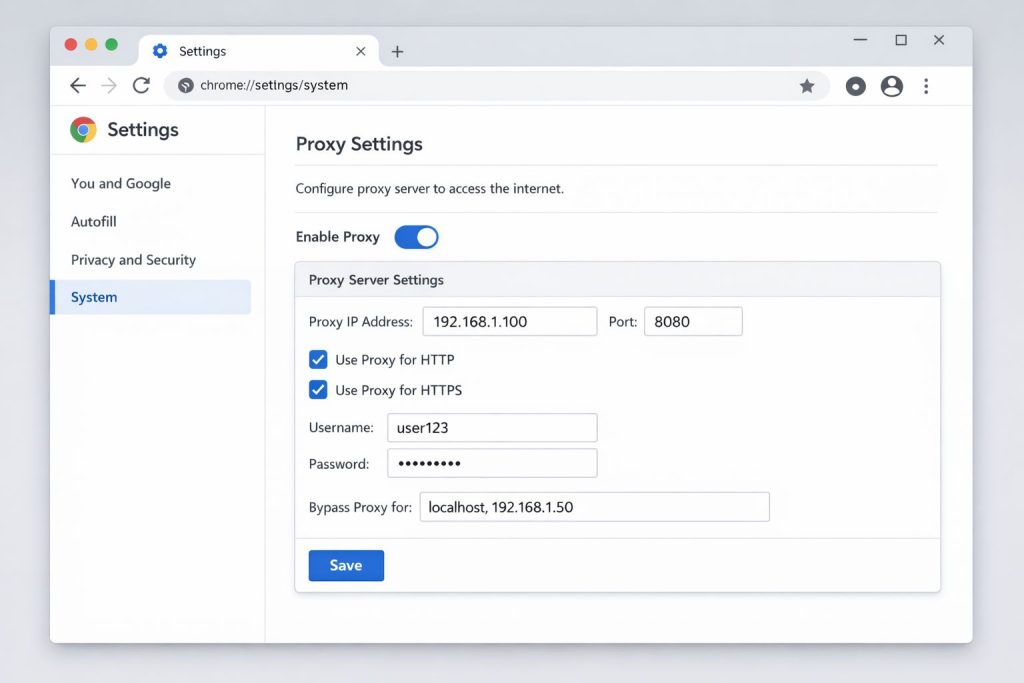Go back with the back arrow

(78, 86)
